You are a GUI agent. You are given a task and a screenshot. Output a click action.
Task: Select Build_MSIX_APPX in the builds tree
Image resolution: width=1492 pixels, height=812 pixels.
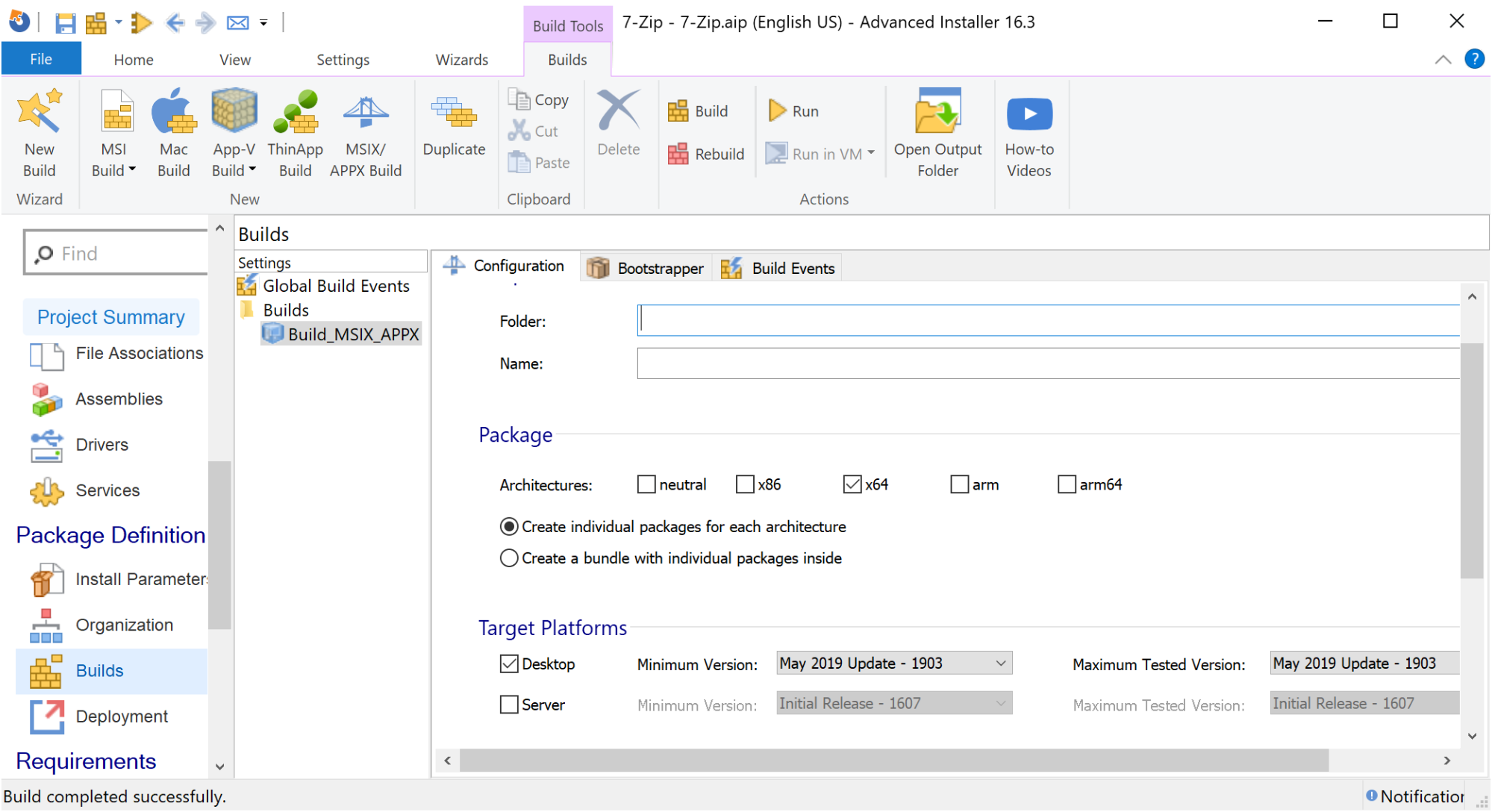(342, 334)
